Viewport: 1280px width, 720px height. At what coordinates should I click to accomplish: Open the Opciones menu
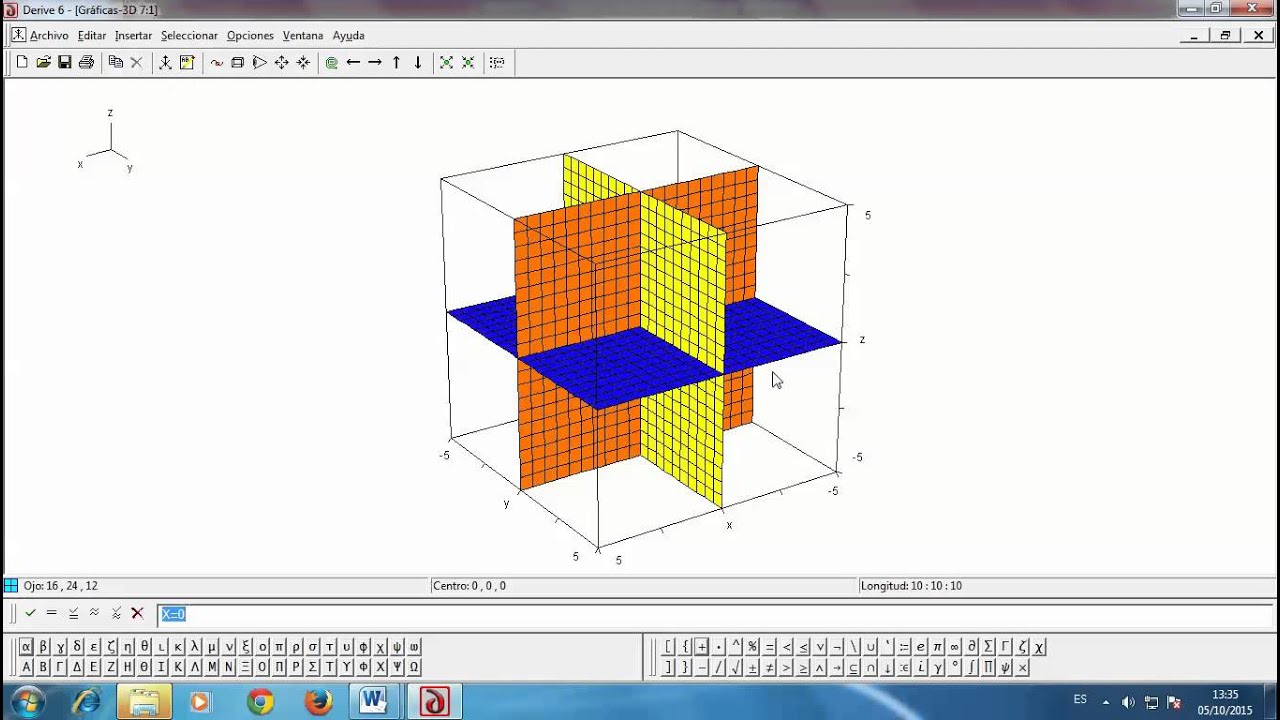250,35
